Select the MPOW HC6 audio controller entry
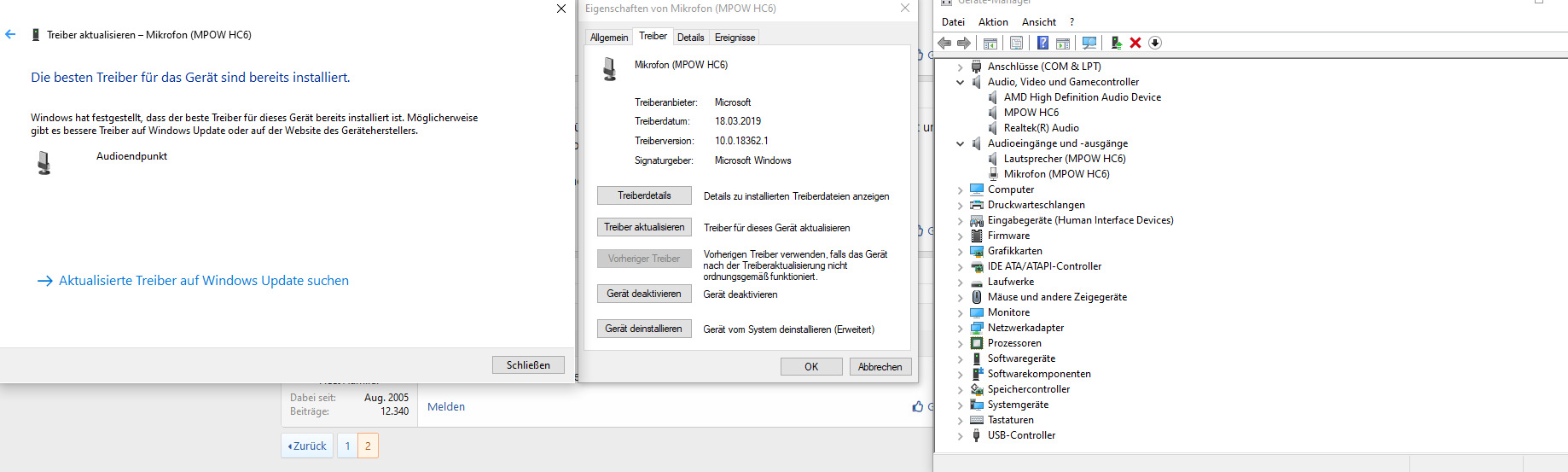The height and width of the screenshot is (472, 1568). (x=1031, y=113)
